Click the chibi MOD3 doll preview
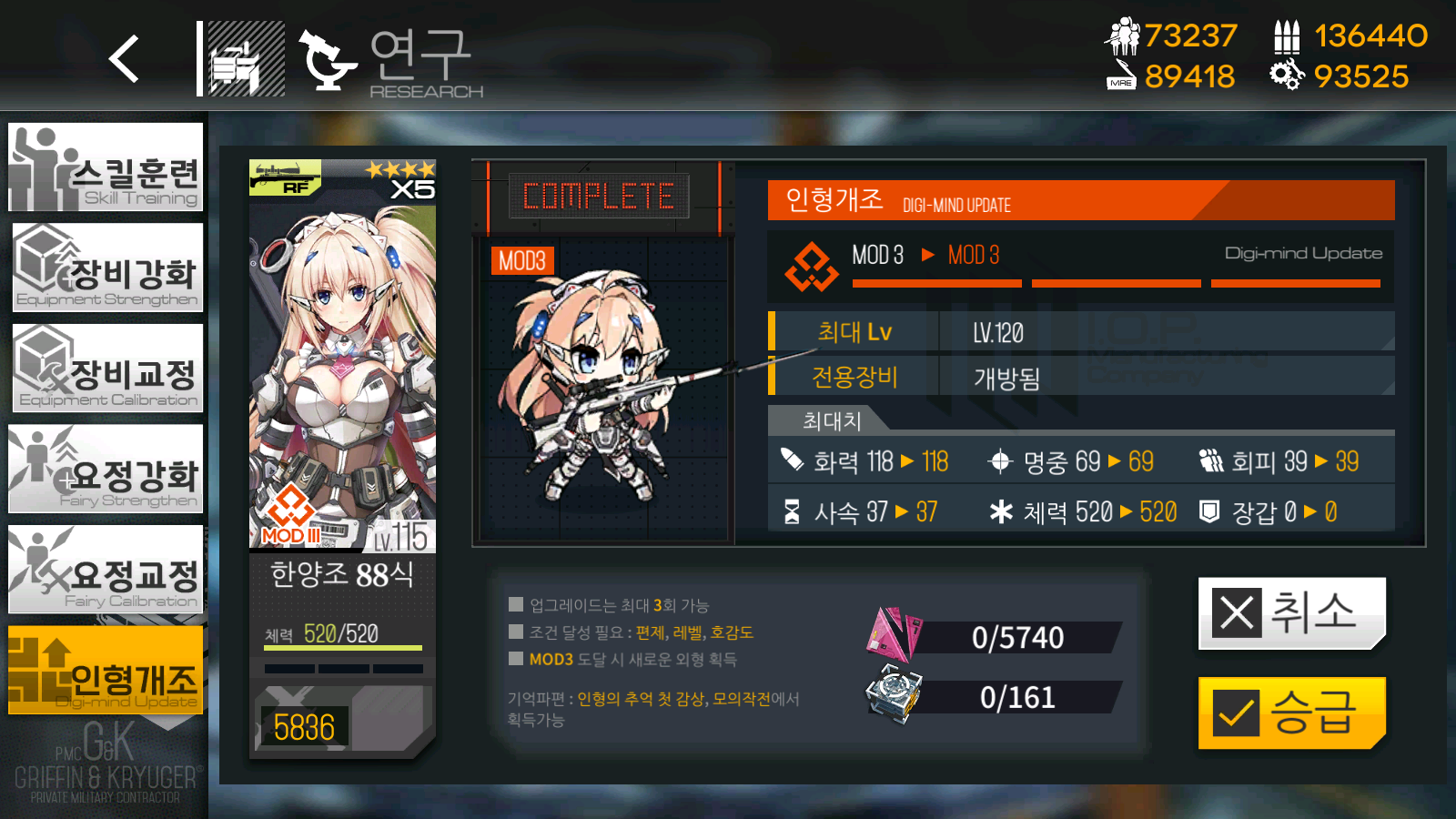The width and height of the screenshot is (1456, 819). pyautogui.click(x=605, y=391)
